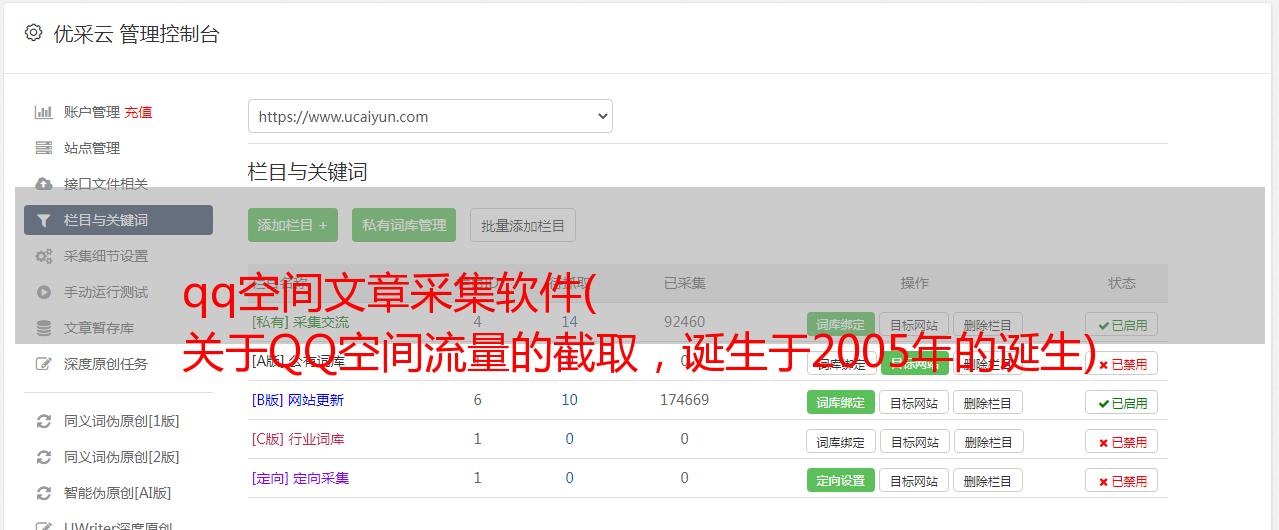The height and width of the screenshot is (530, 1279).
Task: Click the edit icon for 深度原创任务
Action: [x=43, y=364]
